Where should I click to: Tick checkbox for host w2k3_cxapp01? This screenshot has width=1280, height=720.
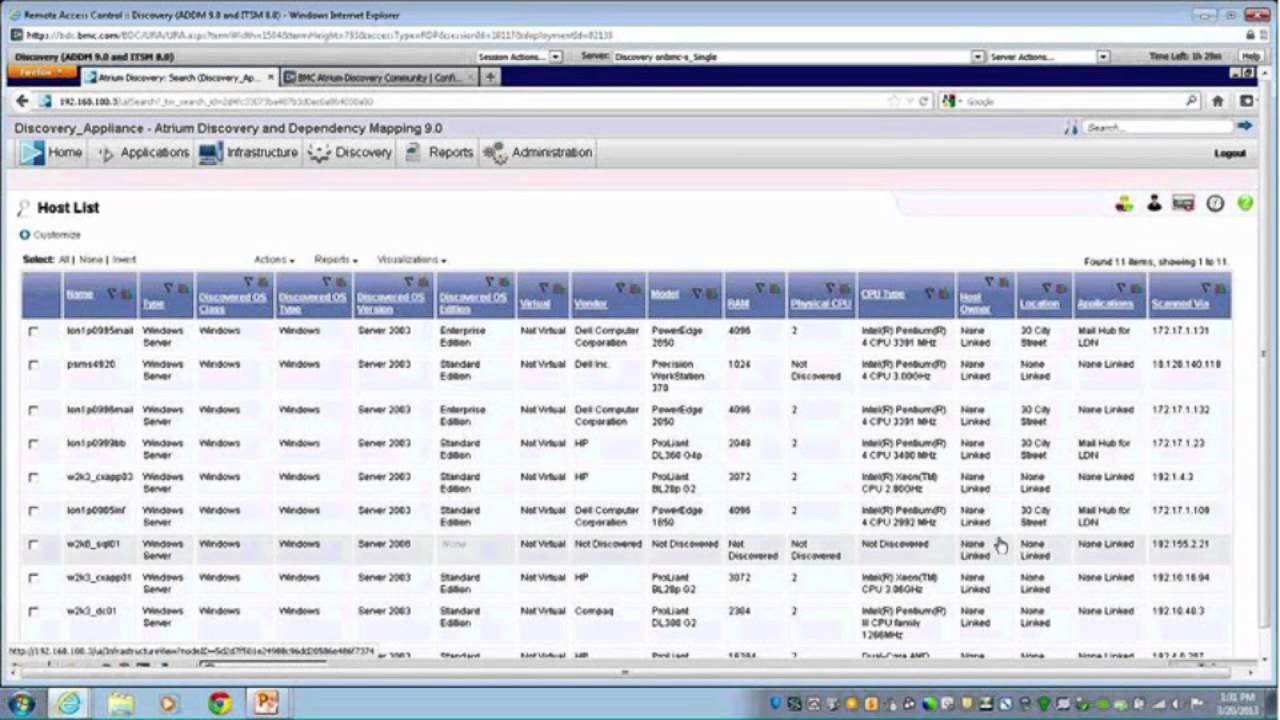33,578
